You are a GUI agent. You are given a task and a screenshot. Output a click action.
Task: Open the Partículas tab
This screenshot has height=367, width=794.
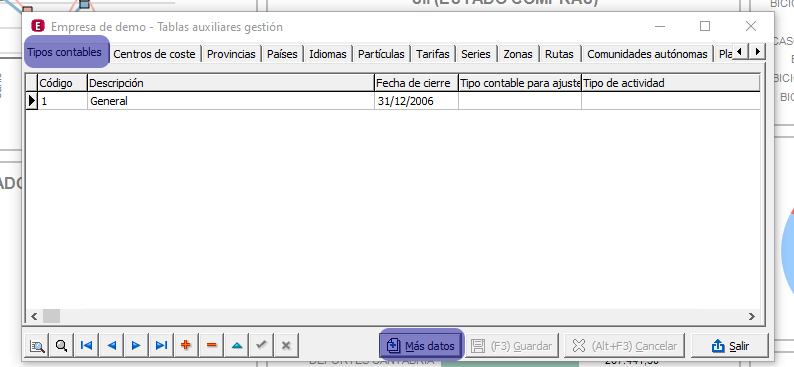pos(381,54)
